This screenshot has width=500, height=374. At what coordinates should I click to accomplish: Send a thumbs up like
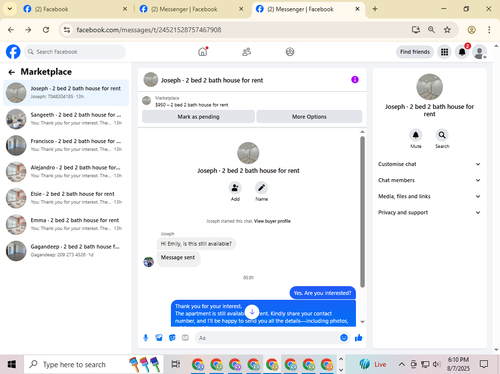tap(359, 338)
